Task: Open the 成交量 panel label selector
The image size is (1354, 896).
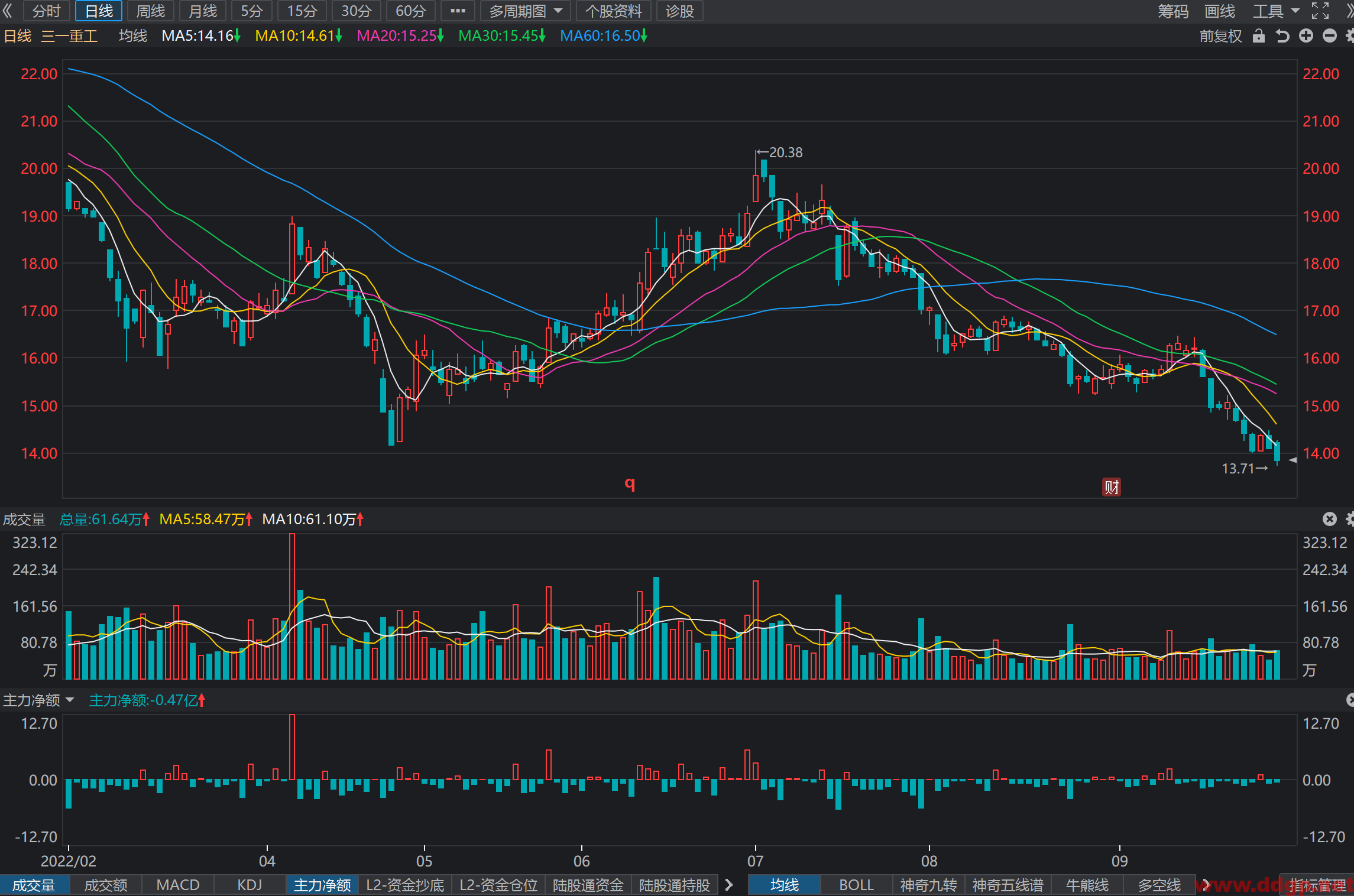Action: [x=24, y=519]
